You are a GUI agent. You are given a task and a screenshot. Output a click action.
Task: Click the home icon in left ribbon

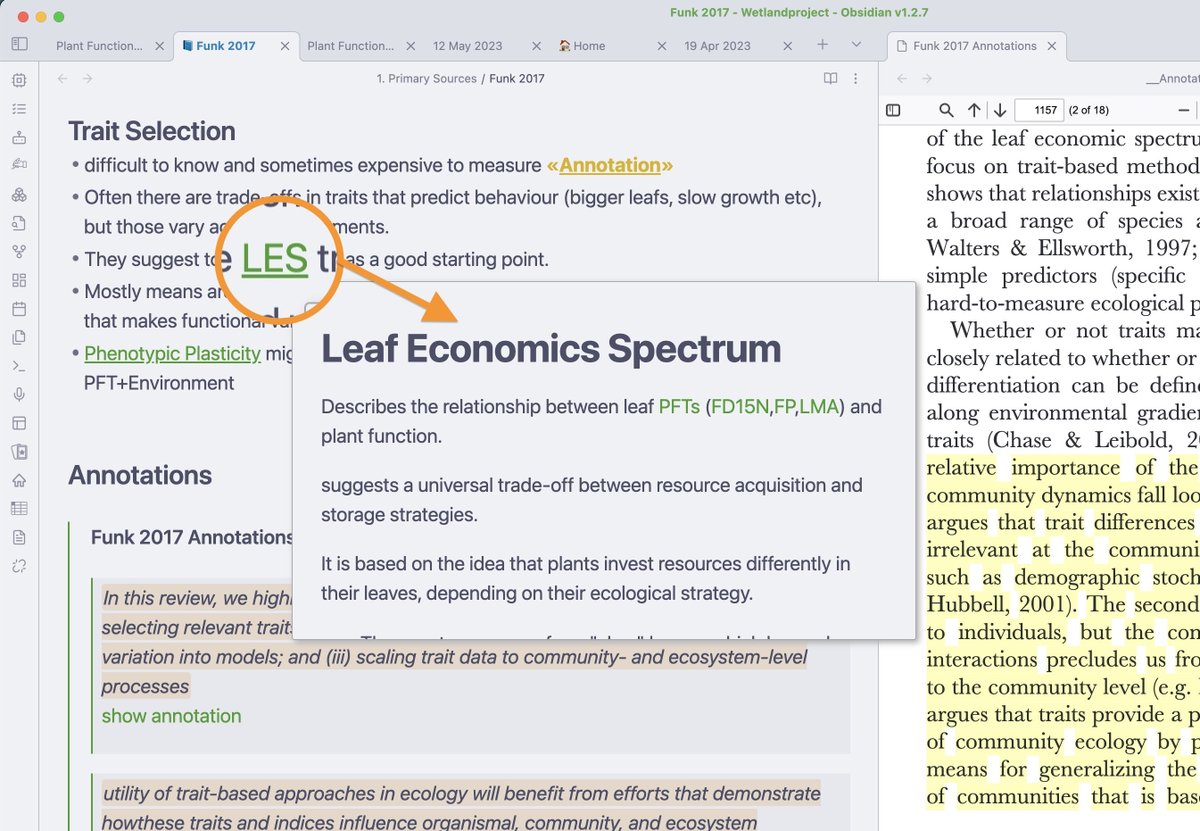click(19, 480)
